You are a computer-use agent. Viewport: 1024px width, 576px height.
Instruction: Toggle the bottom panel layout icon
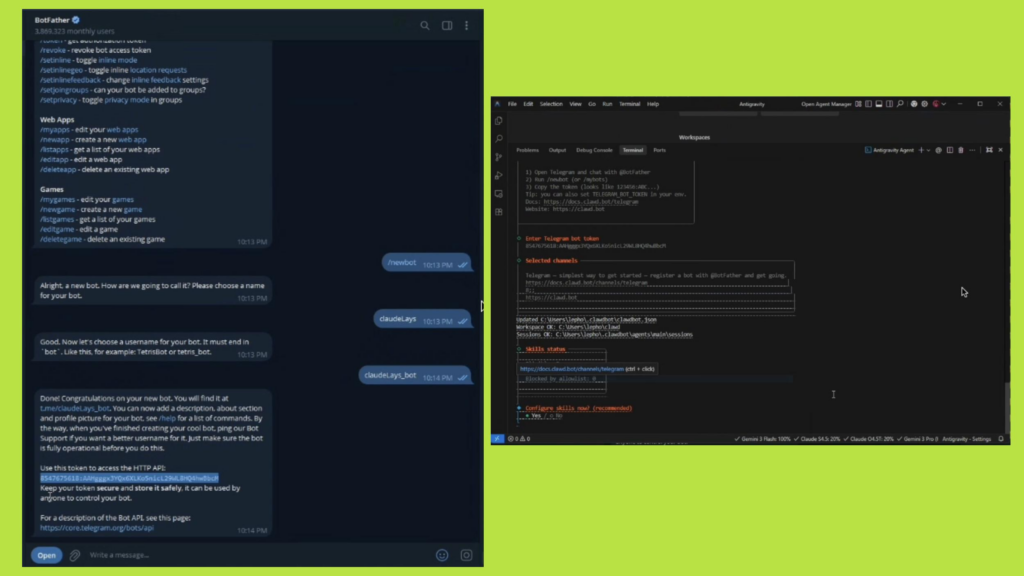coord(878,104)
